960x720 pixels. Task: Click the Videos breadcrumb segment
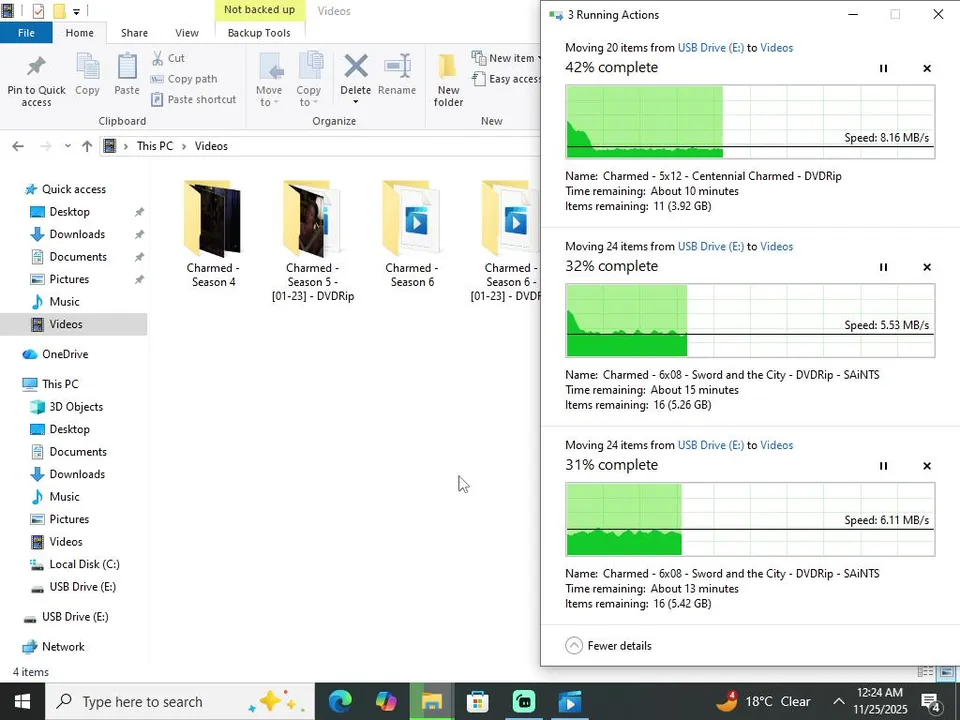pyautogui.click(x=211, y=146)
